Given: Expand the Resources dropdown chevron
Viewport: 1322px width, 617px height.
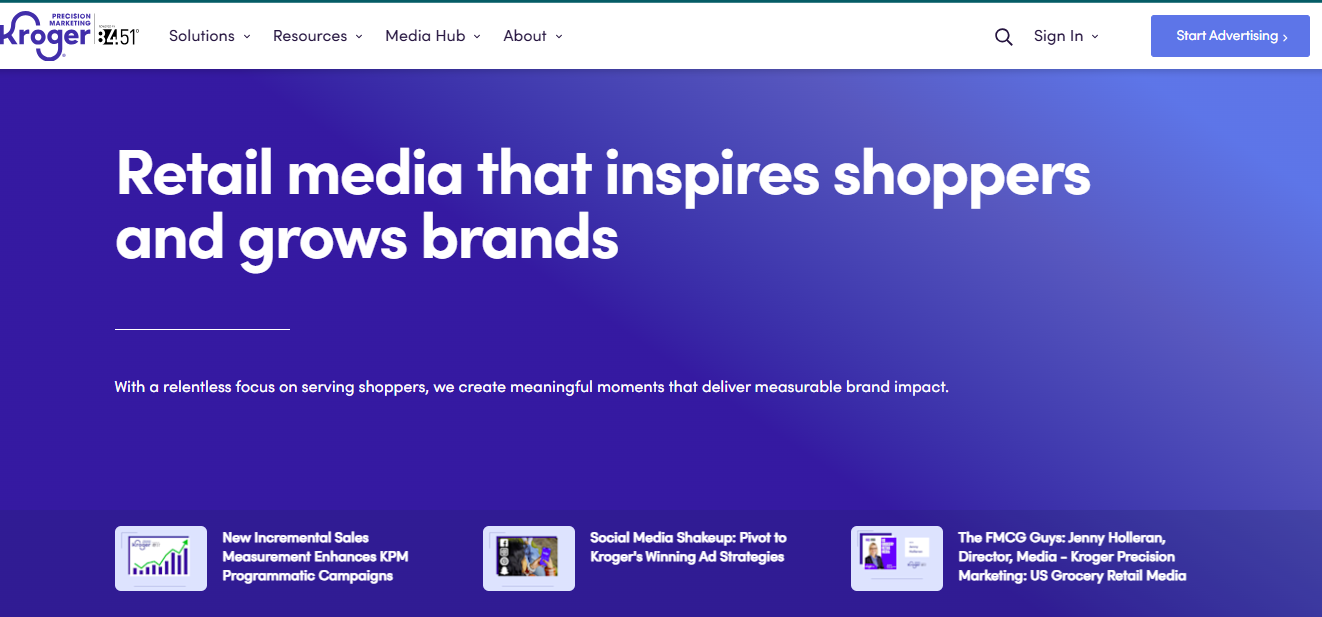Looking at the screenshot, I should pyautogui.click(x=359, y=37).
